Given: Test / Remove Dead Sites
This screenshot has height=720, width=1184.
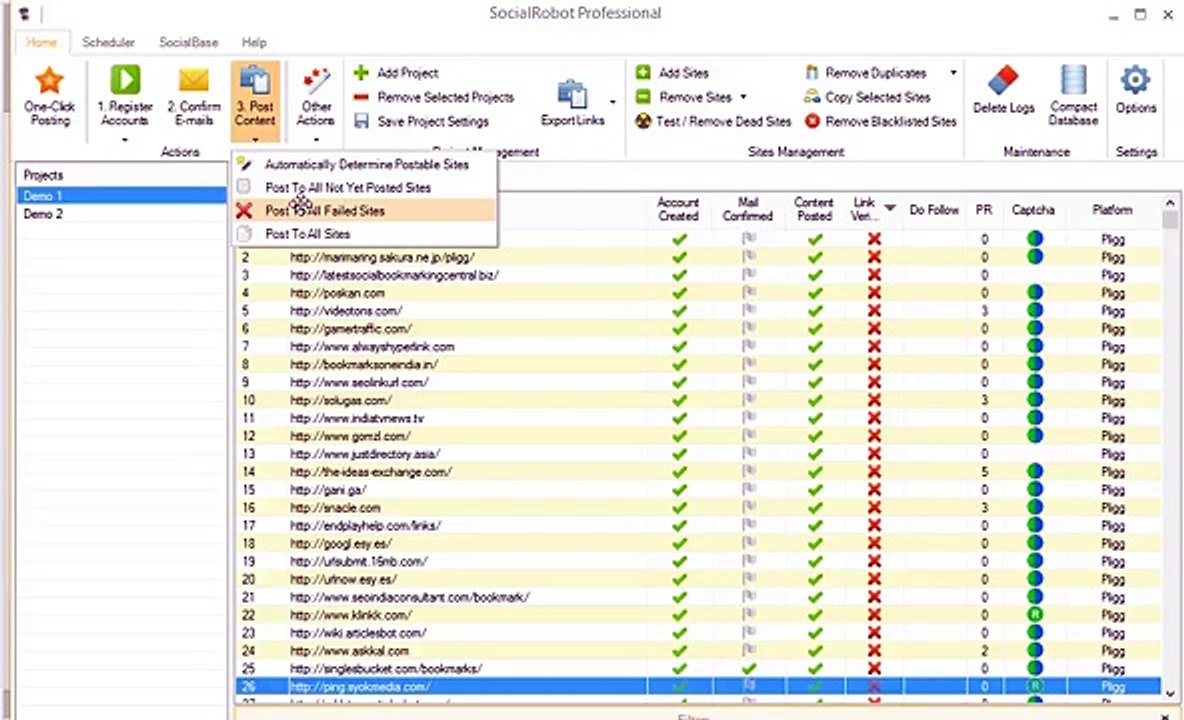Looking at the screenshot, I should [x=713, y=122].
